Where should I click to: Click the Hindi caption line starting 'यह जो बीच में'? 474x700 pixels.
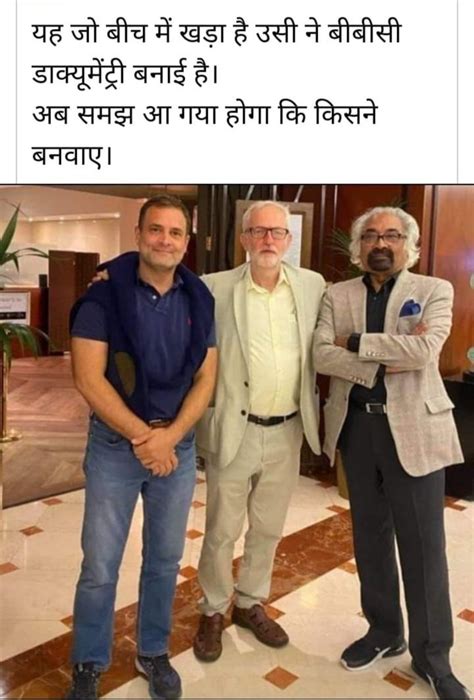point(217,34)
